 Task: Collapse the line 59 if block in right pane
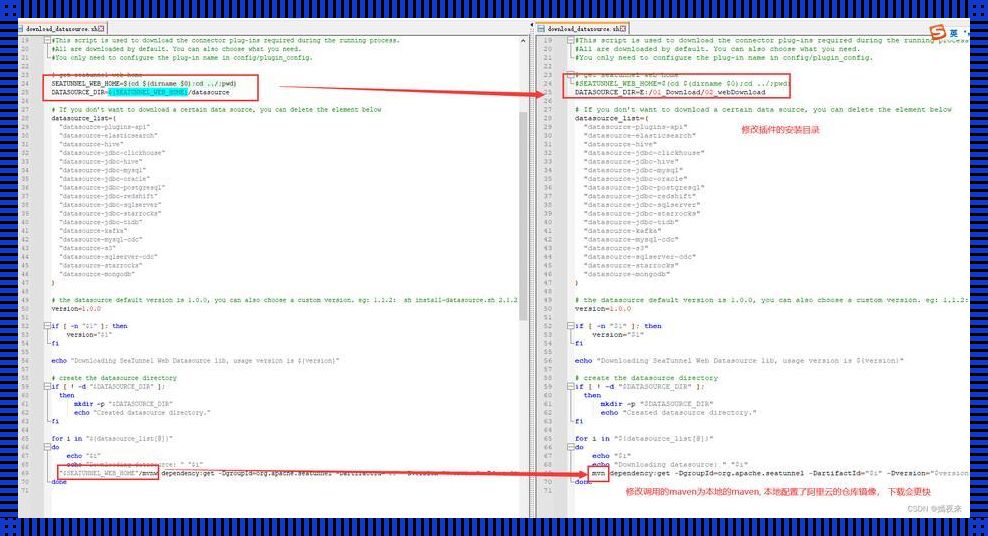(570, 386)
